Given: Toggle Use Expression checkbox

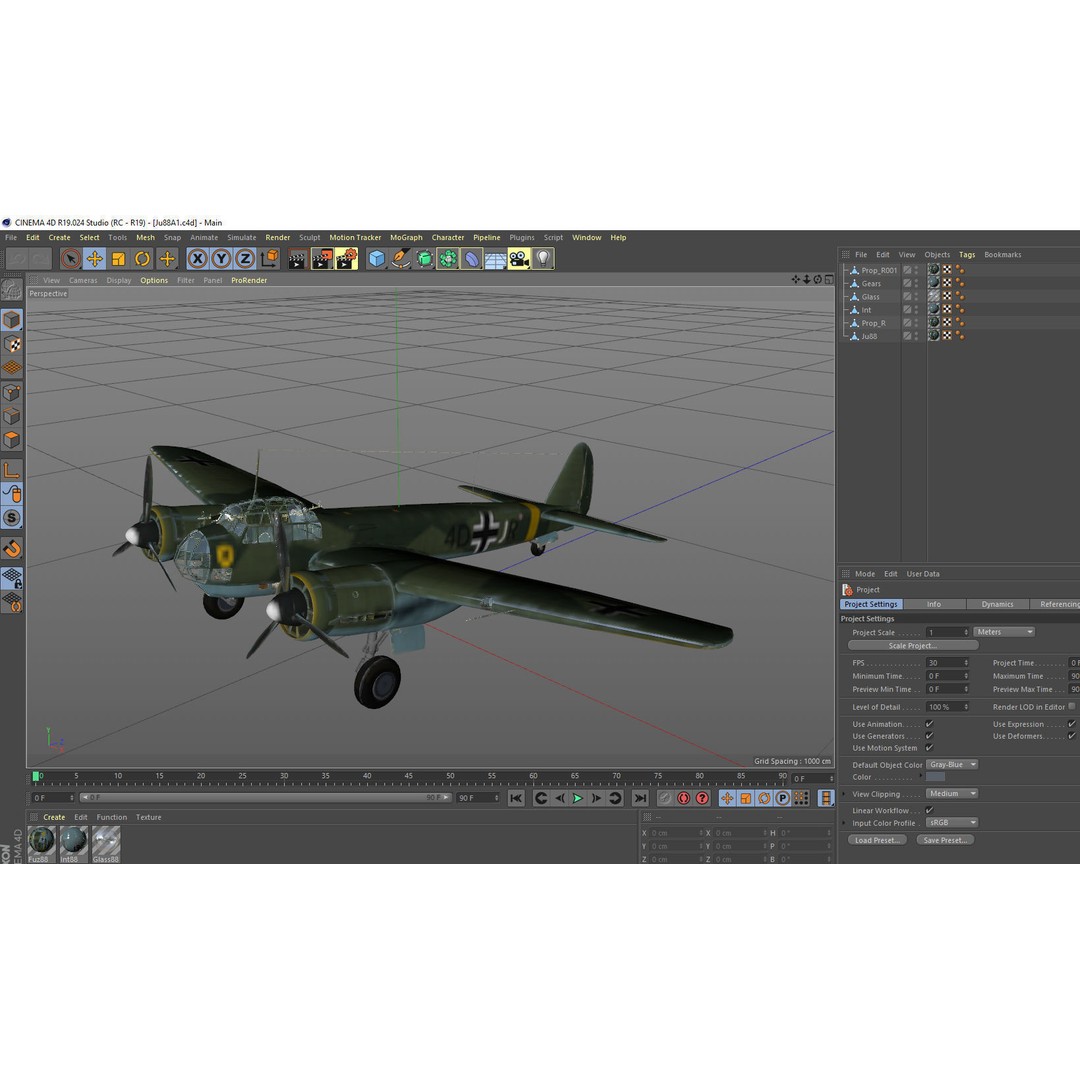Looking at the screenshot, I should pyautogui.click(x=1072, y=724).
